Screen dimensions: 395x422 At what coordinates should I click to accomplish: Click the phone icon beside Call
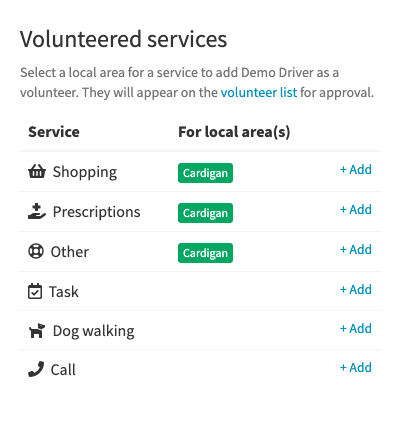[36, 369]
